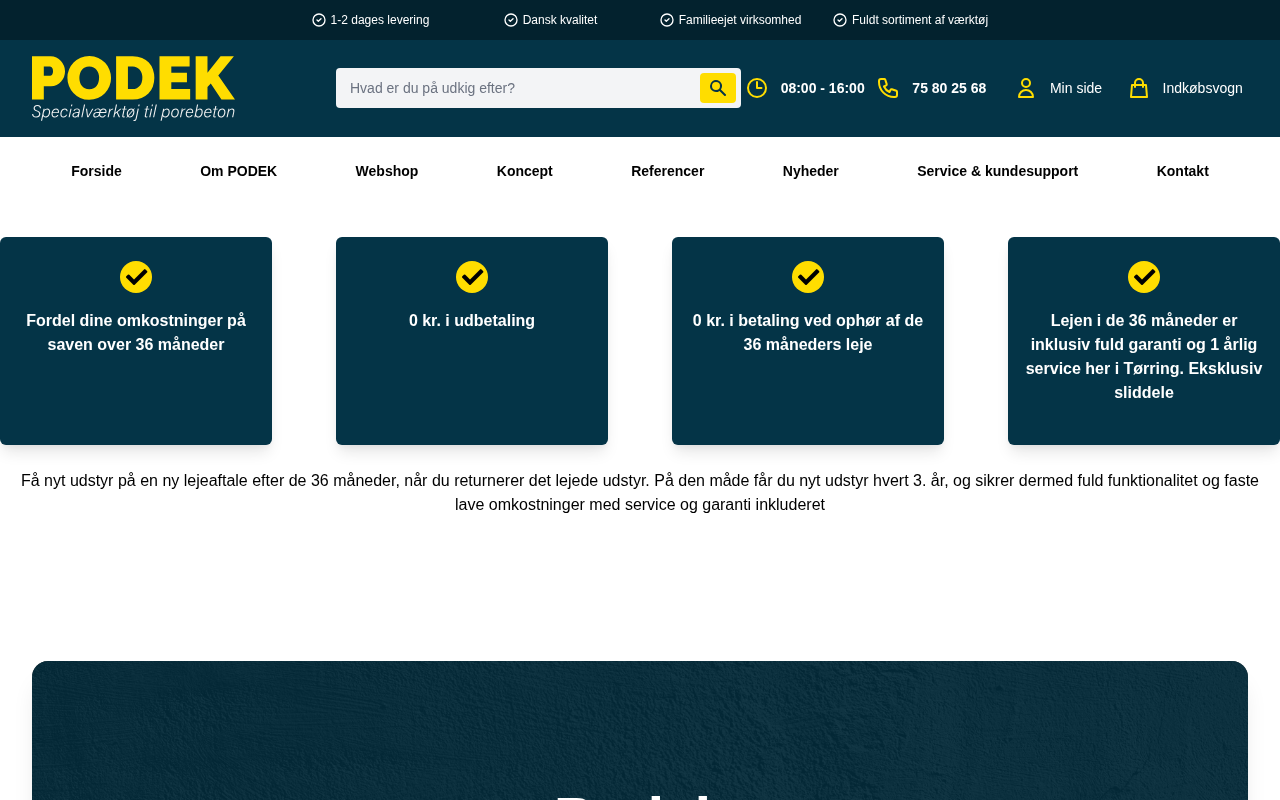Click the '0 kr. i udbetaling' card text
The image size is (1280, 800).
click(x=472, y=321)
